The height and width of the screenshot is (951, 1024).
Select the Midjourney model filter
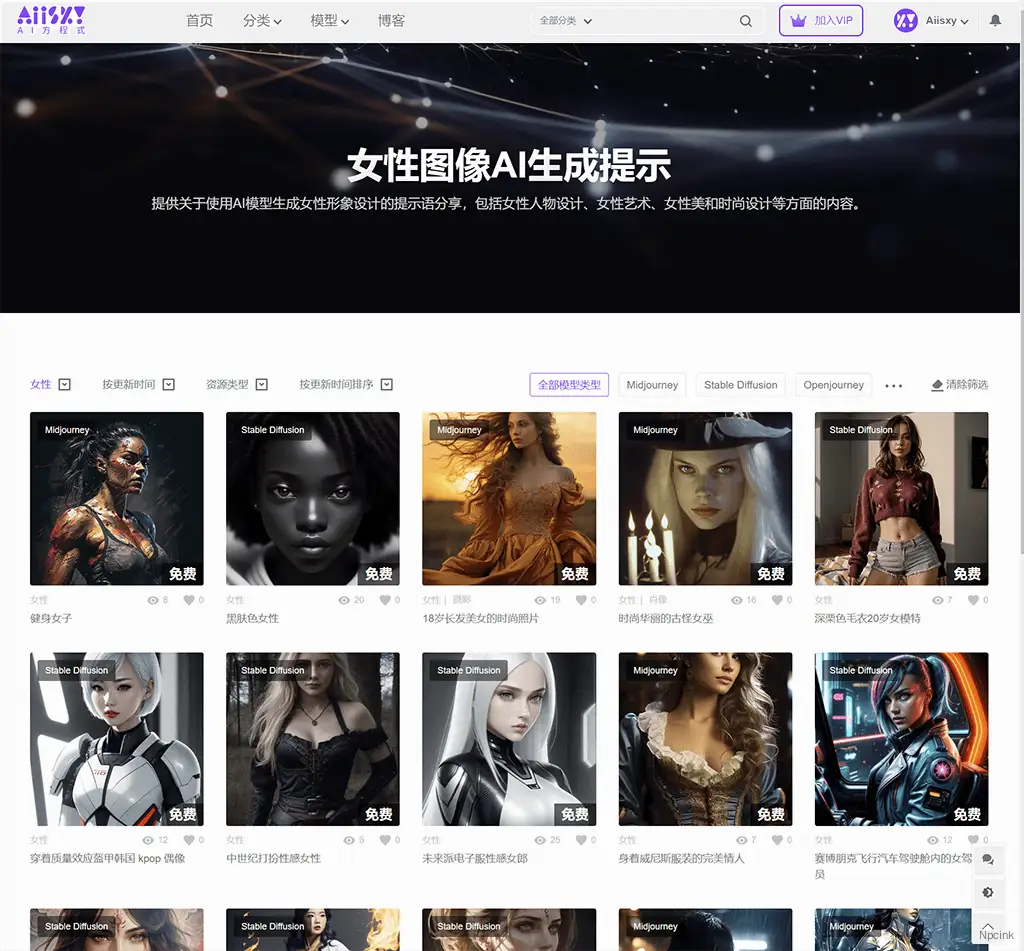point(652,384)
